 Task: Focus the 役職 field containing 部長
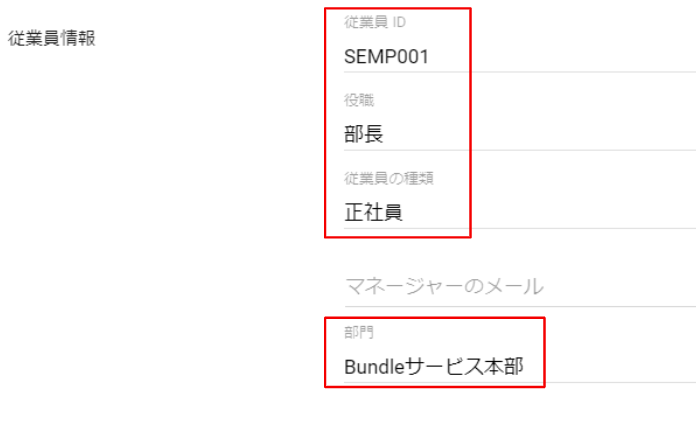500,134
